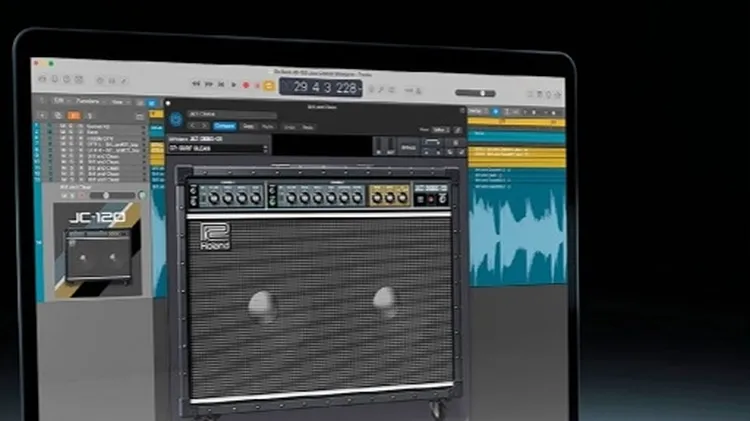Click last knob of amp Channel 2
Viewport: 750px width, 421px height.
357,198
